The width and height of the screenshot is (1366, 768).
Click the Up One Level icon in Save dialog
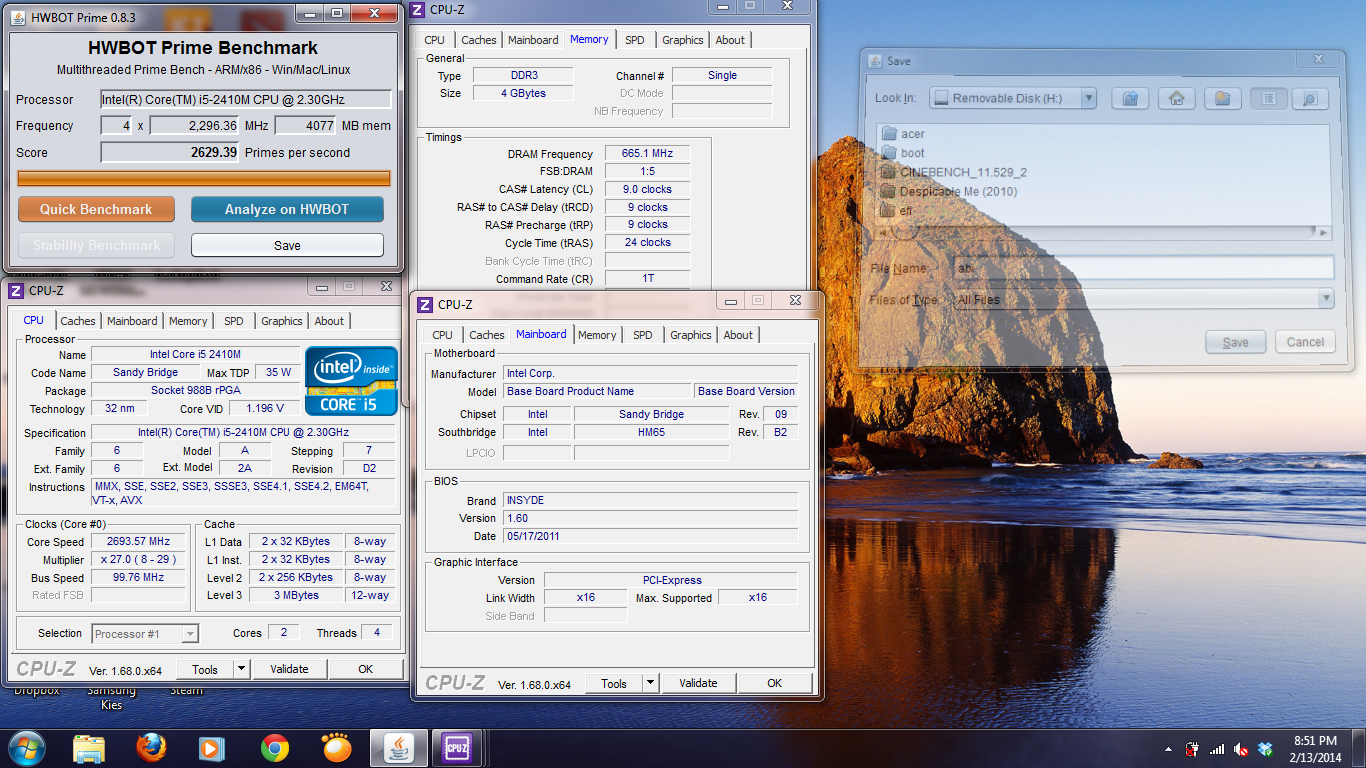click(1130, 98)
